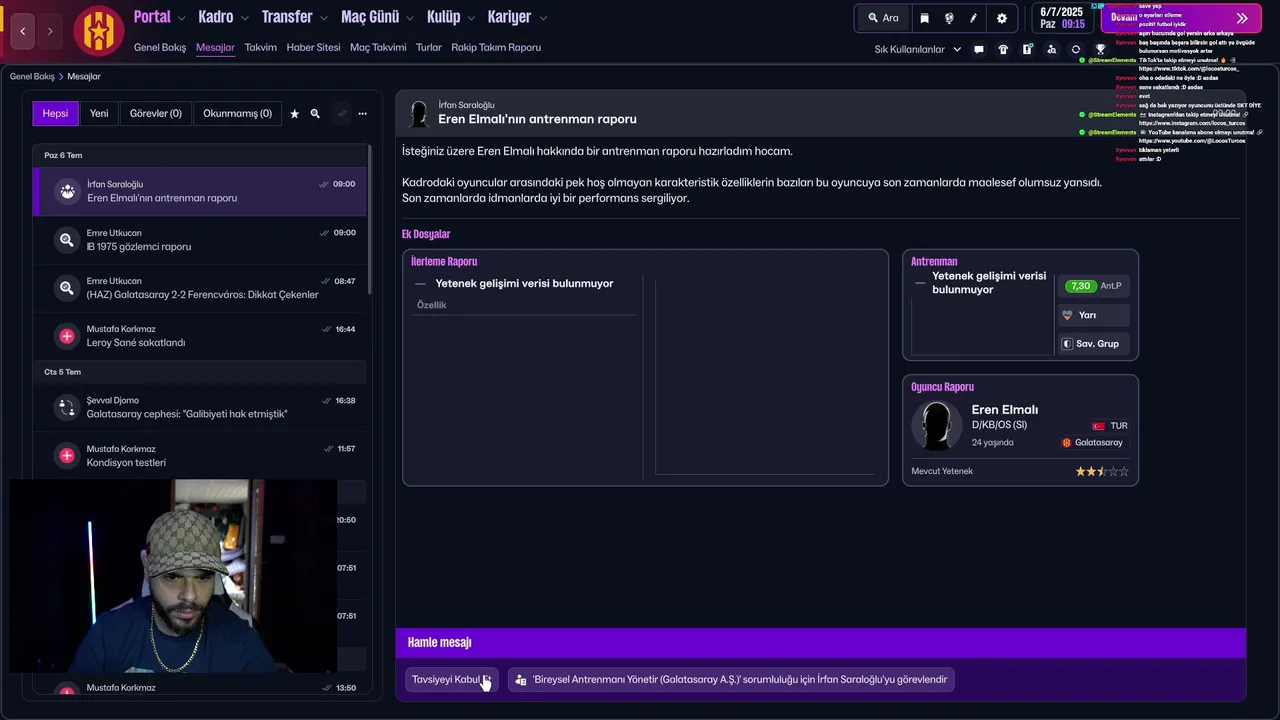Open the Takvim sub-tab
This screenshot has width=1280, height=720.
tap(261, 47)
